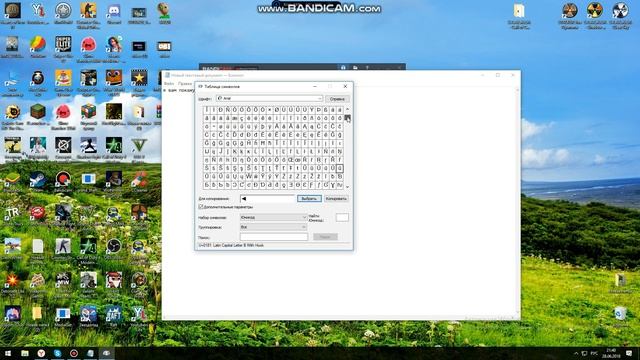640x360 pixels.
Task: Click the Go to Unicode input box
Action: tap(342, 218)
